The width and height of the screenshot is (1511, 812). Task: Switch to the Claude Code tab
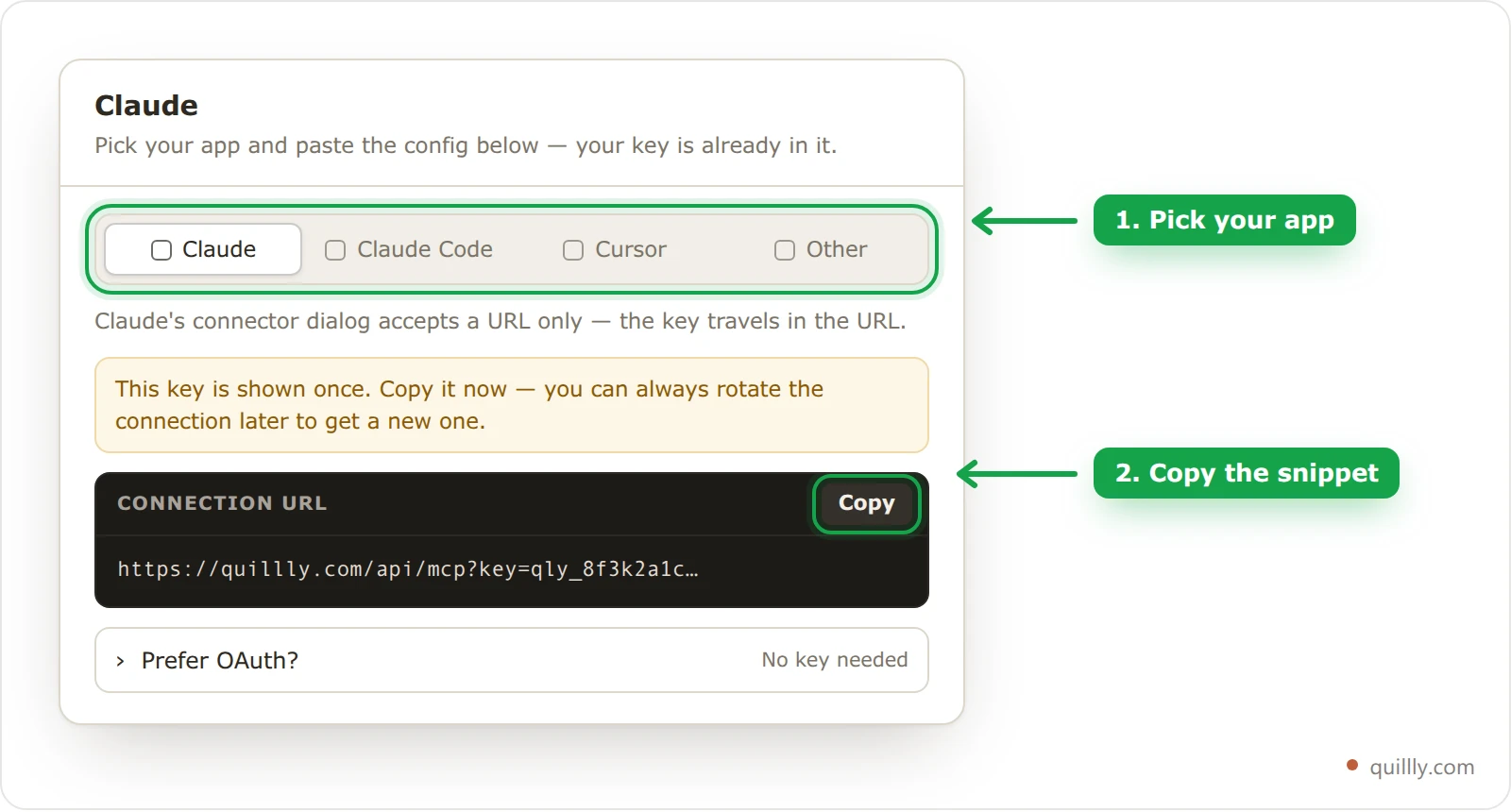409,249
